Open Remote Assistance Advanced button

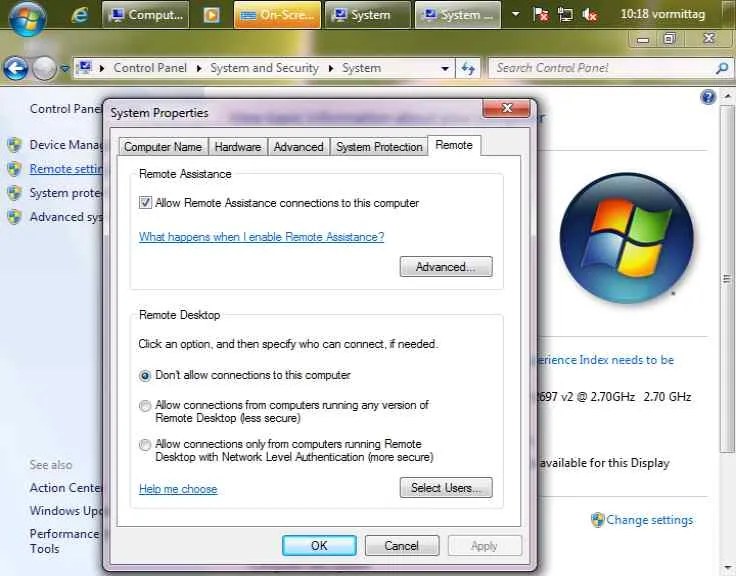pyautogui.click(x=446, y=267)
